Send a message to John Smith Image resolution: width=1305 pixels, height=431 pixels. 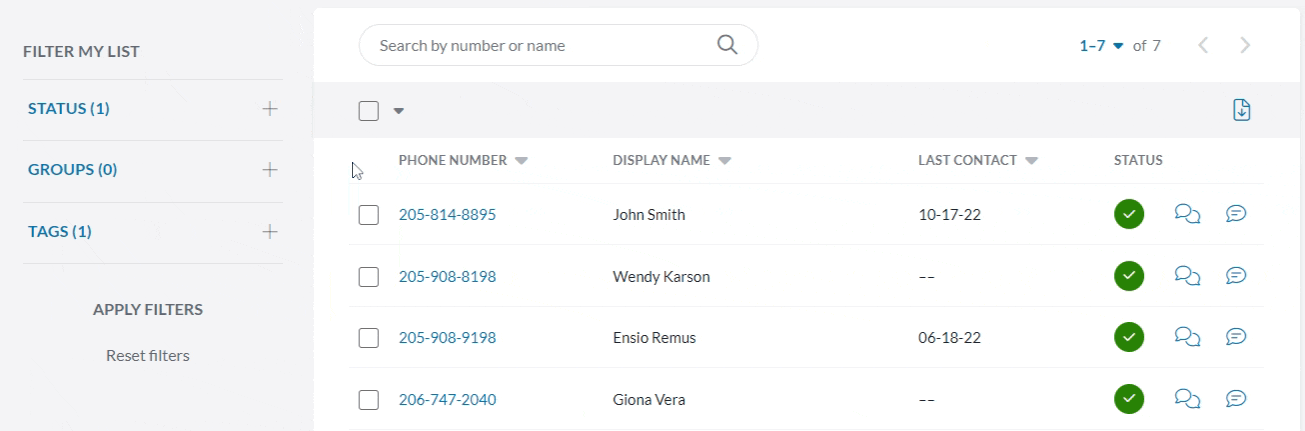1236,214
